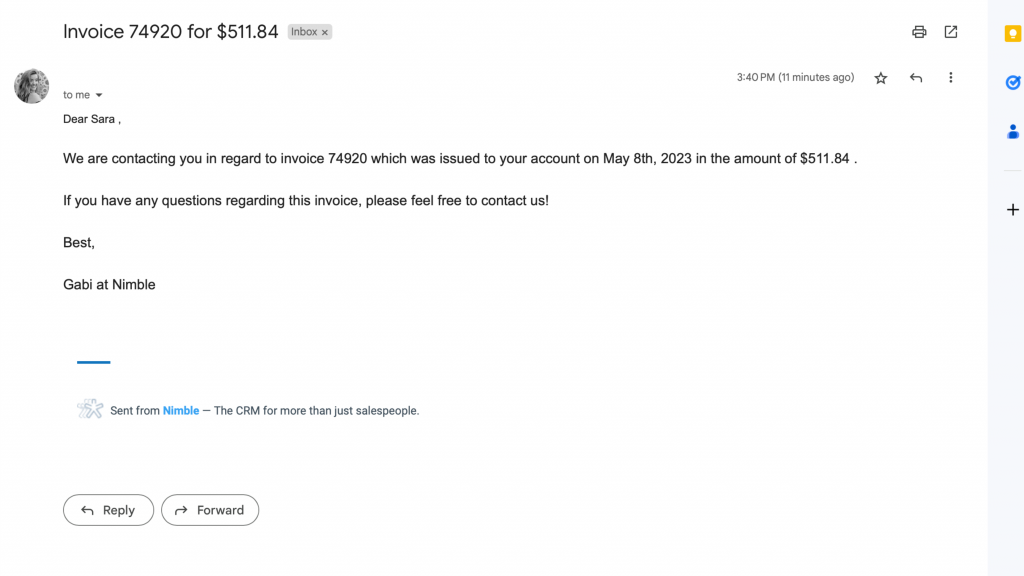Open Contacts from the side panel
This screenshot has width=1024, height=576.
[x=1013, y=131]
